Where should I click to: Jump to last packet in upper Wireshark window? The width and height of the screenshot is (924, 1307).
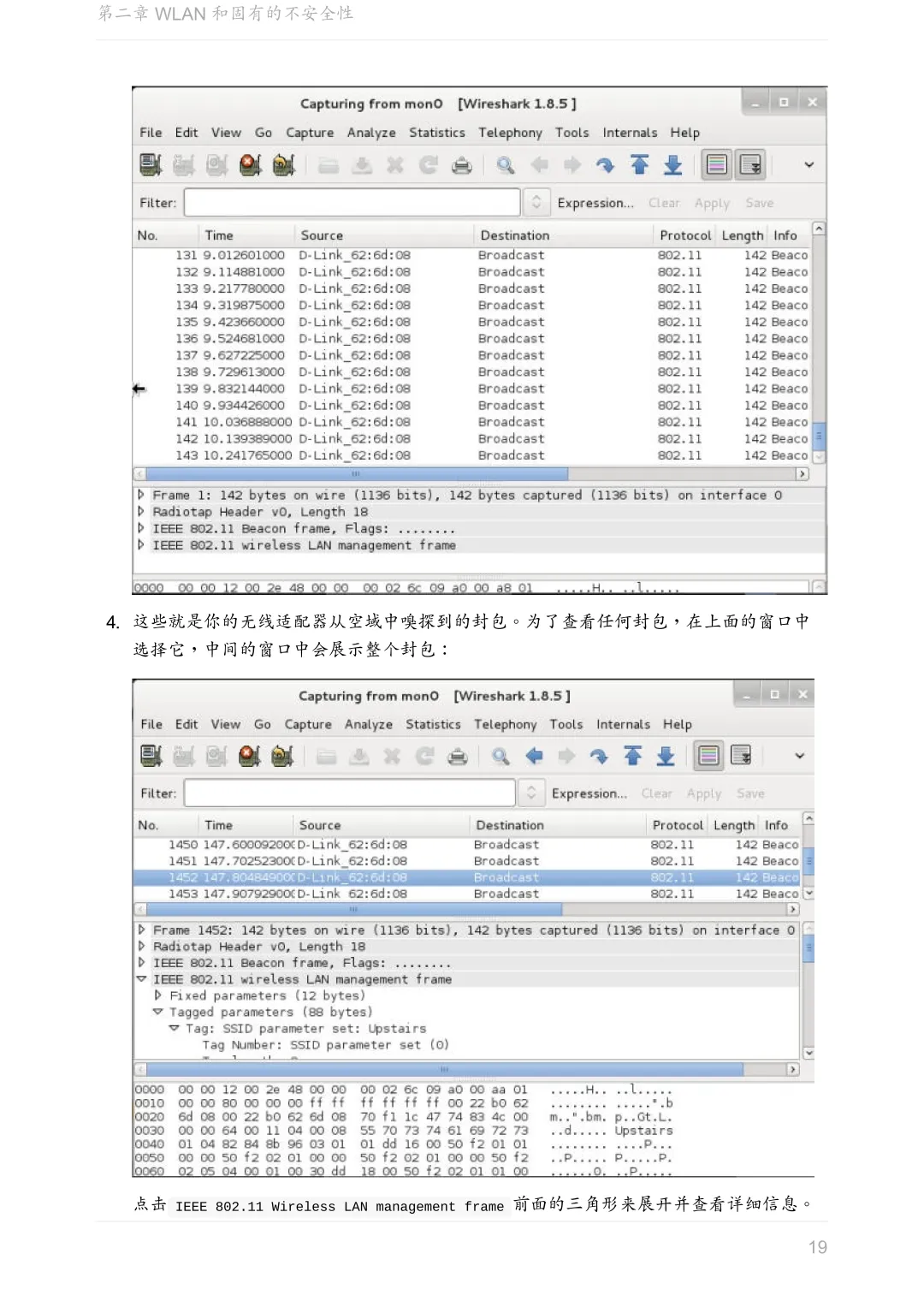[x=673, y=165]
